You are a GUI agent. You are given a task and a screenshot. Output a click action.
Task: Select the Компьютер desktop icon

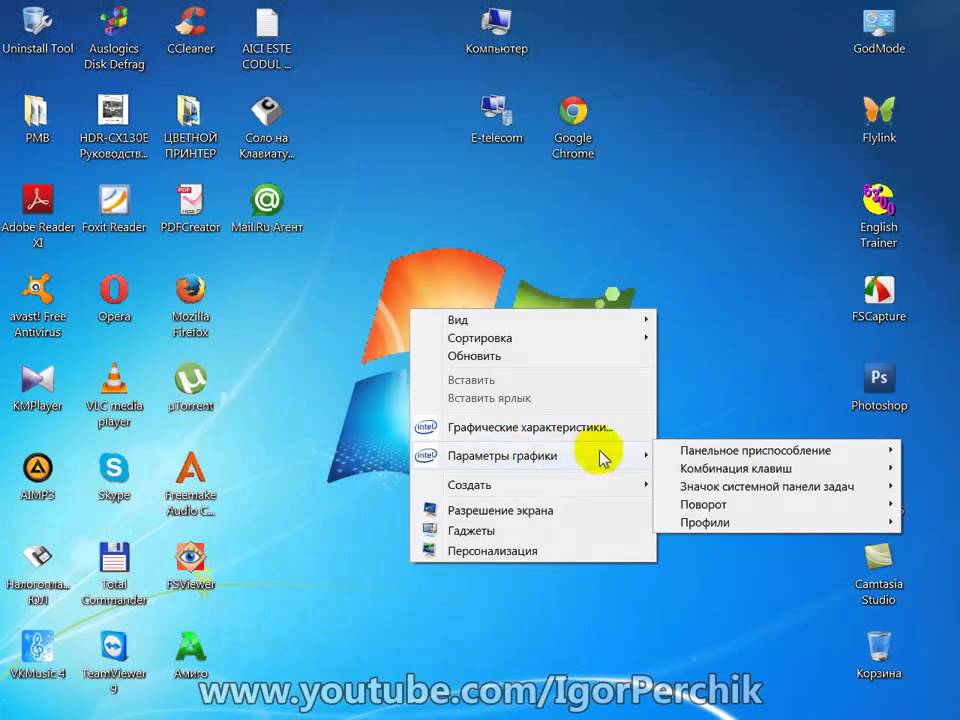click(496, 21)
